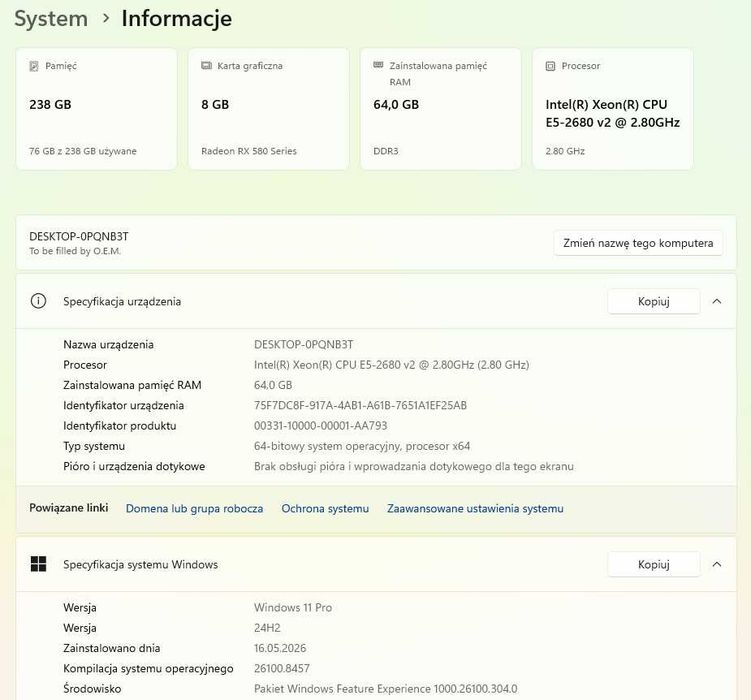The image size is (751, 700).
Task: Select the 64-bitowy system operacyjny text
Action: tap(362, 446)
